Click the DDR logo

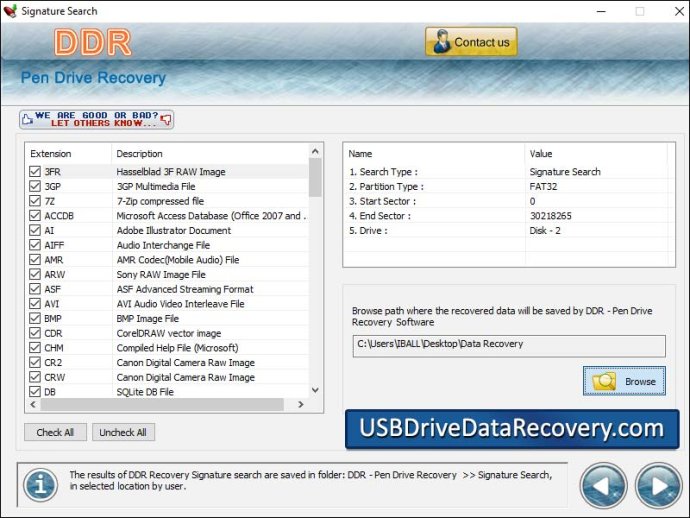[x=93, y=42]
